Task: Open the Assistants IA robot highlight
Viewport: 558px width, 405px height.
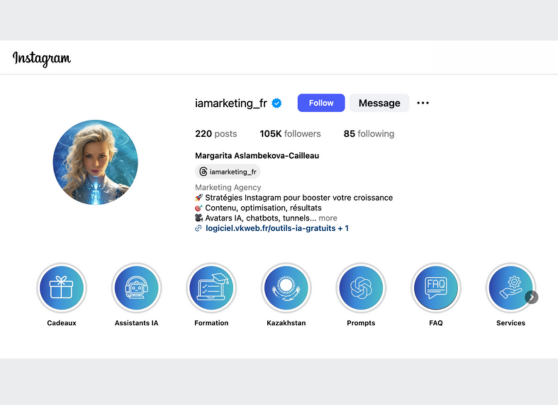Action: tap(136, 288)
